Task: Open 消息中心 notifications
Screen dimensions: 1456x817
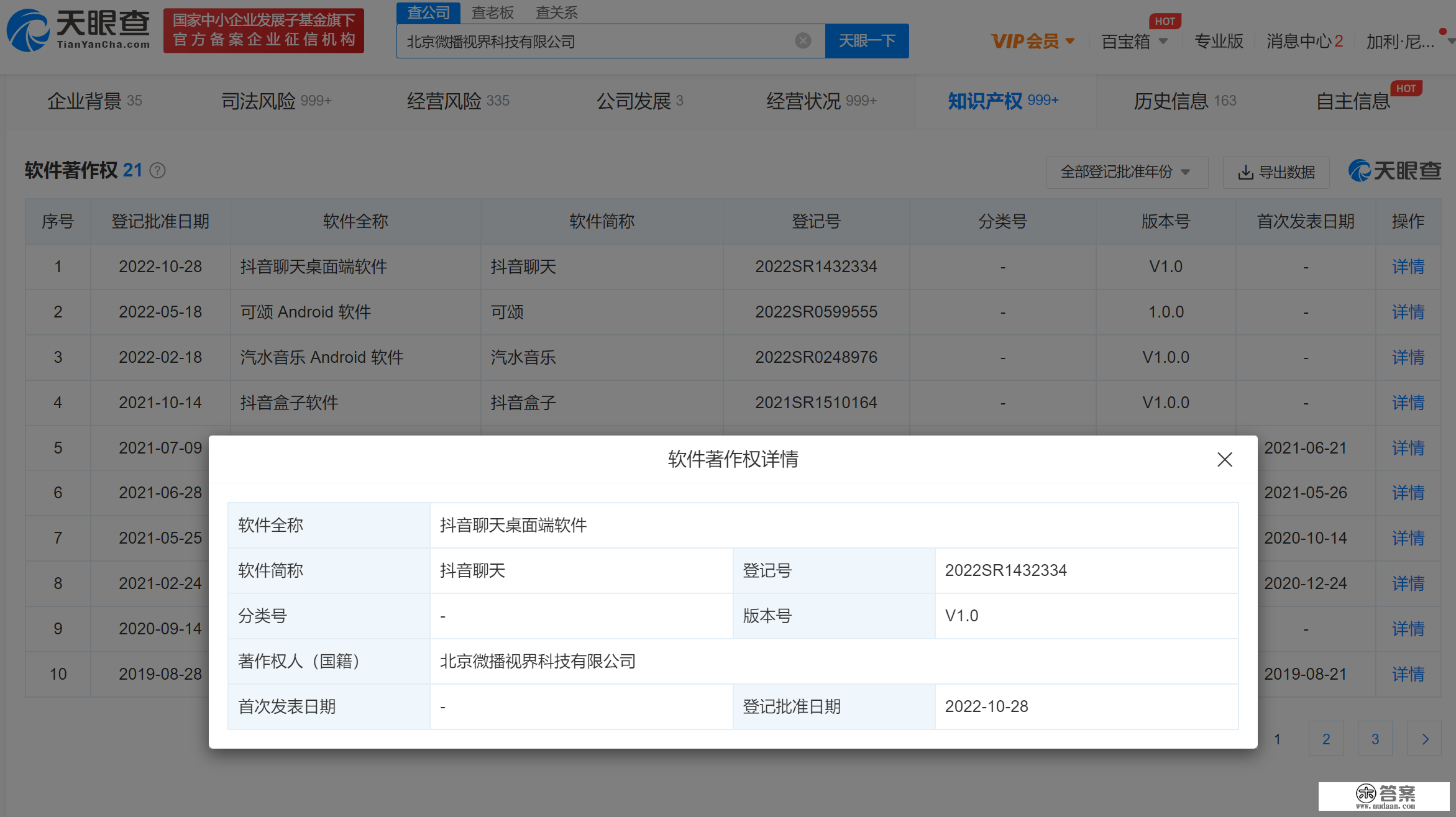Action: 1305,42
